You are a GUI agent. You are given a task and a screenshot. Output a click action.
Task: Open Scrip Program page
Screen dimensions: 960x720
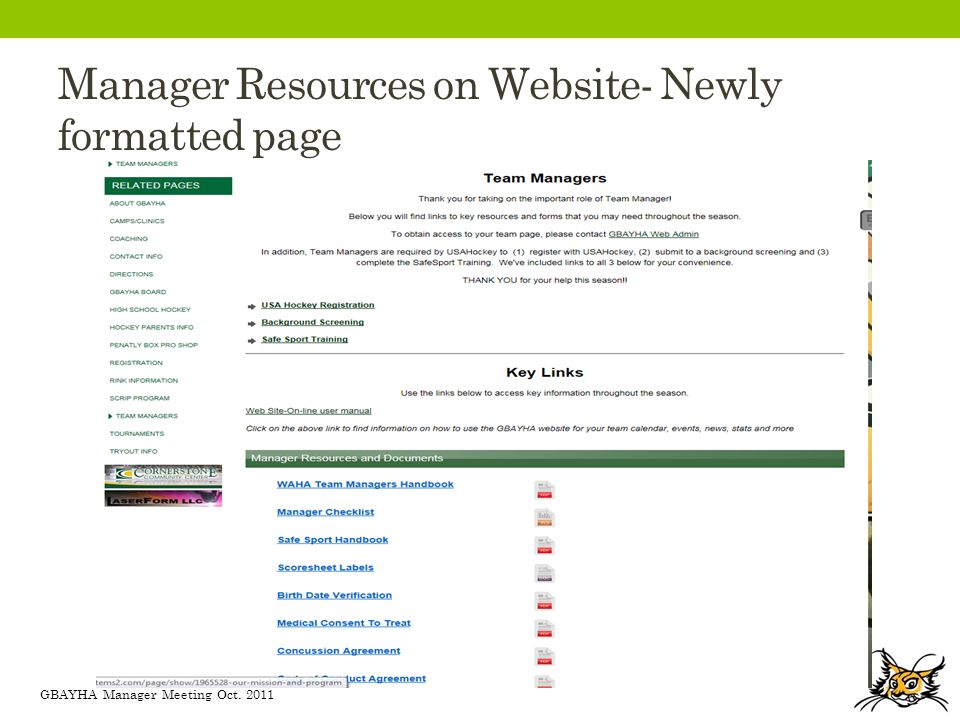(140, 399)
